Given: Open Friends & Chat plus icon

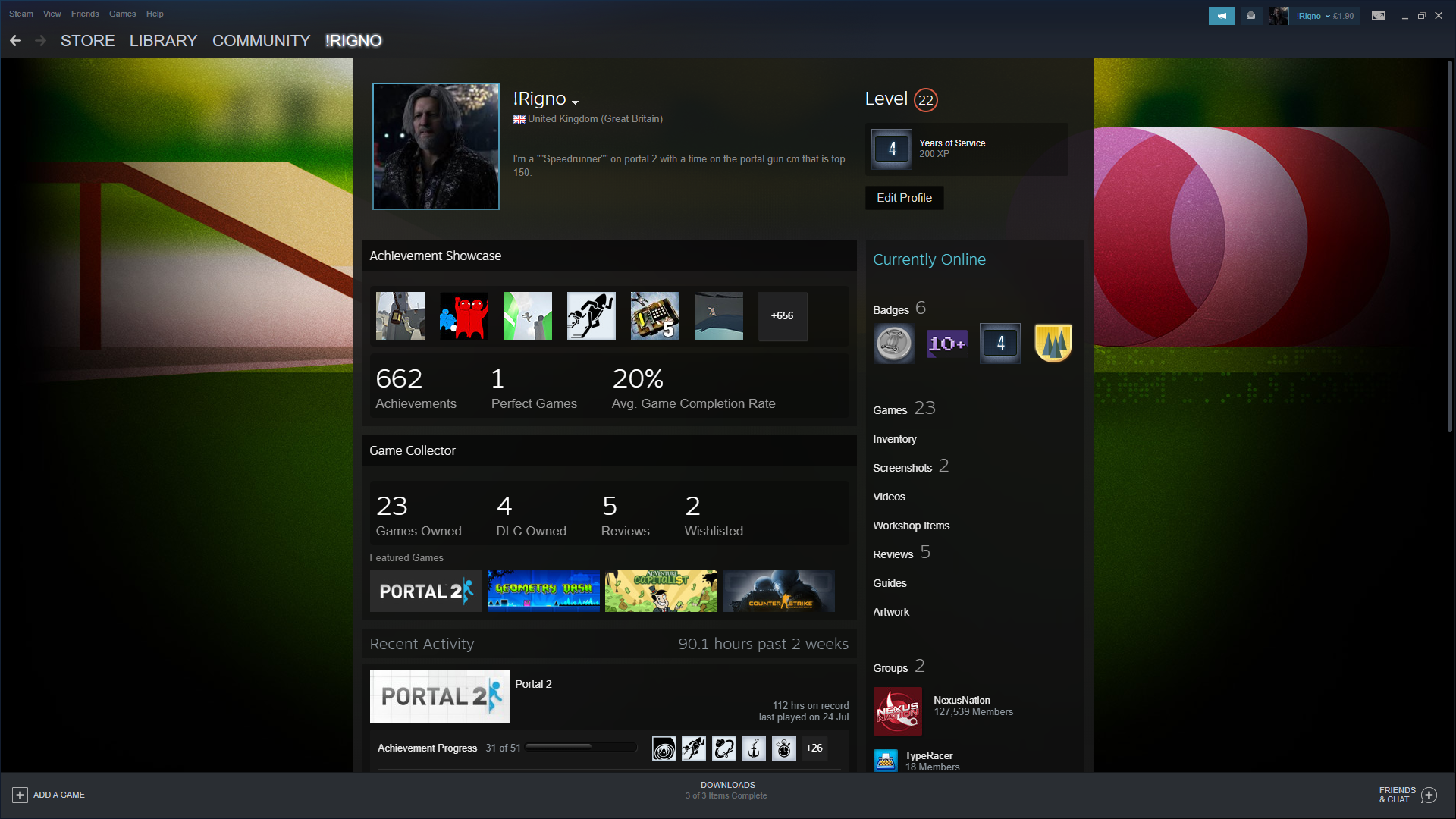Looking at the screenshot, I should tap(1429, 795).
